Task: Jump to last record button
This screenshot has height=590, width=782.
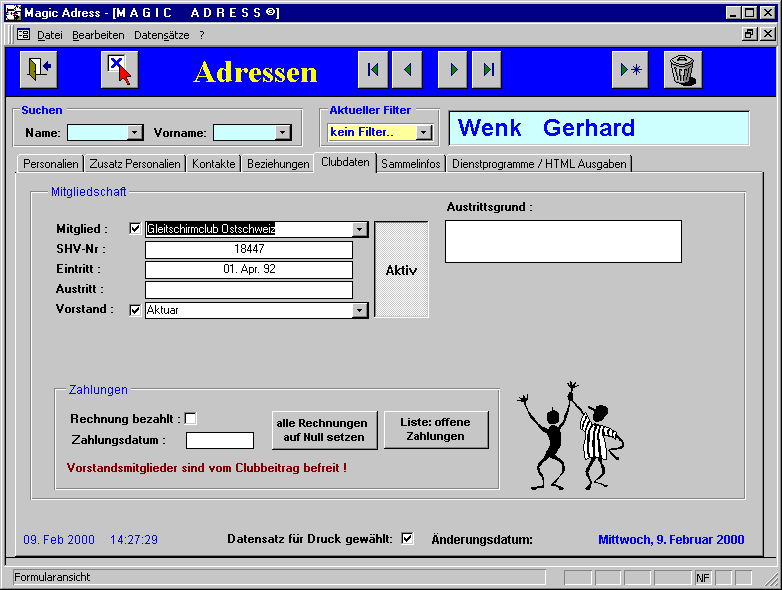Action: [487, 70]
